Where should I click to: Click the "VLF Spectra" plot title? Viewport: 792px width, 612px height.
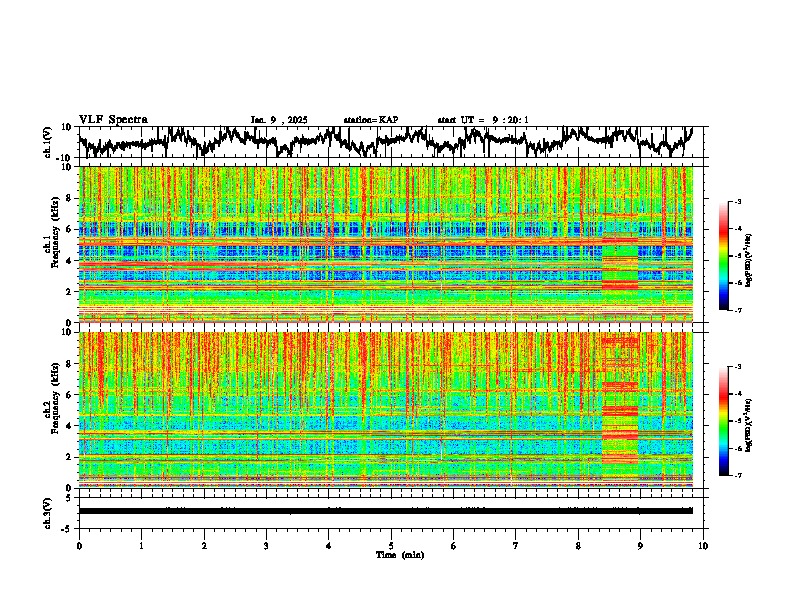[113, 120]
